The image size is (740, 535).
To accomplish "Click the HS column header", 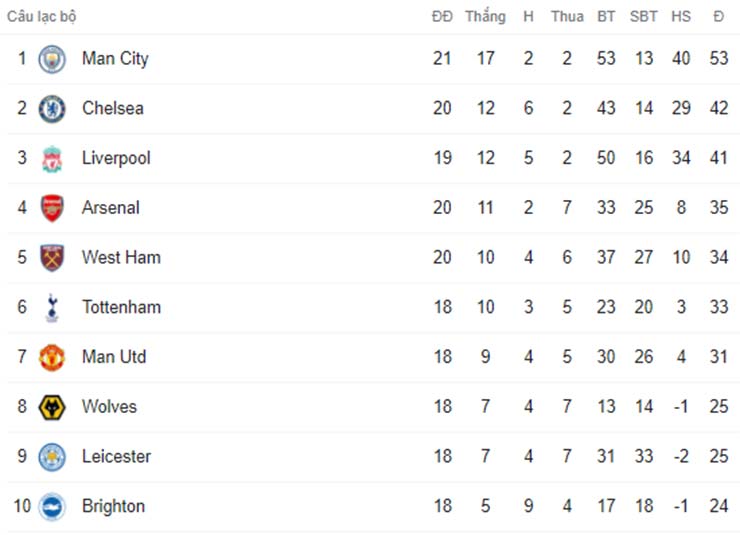I will click(681, 17).
